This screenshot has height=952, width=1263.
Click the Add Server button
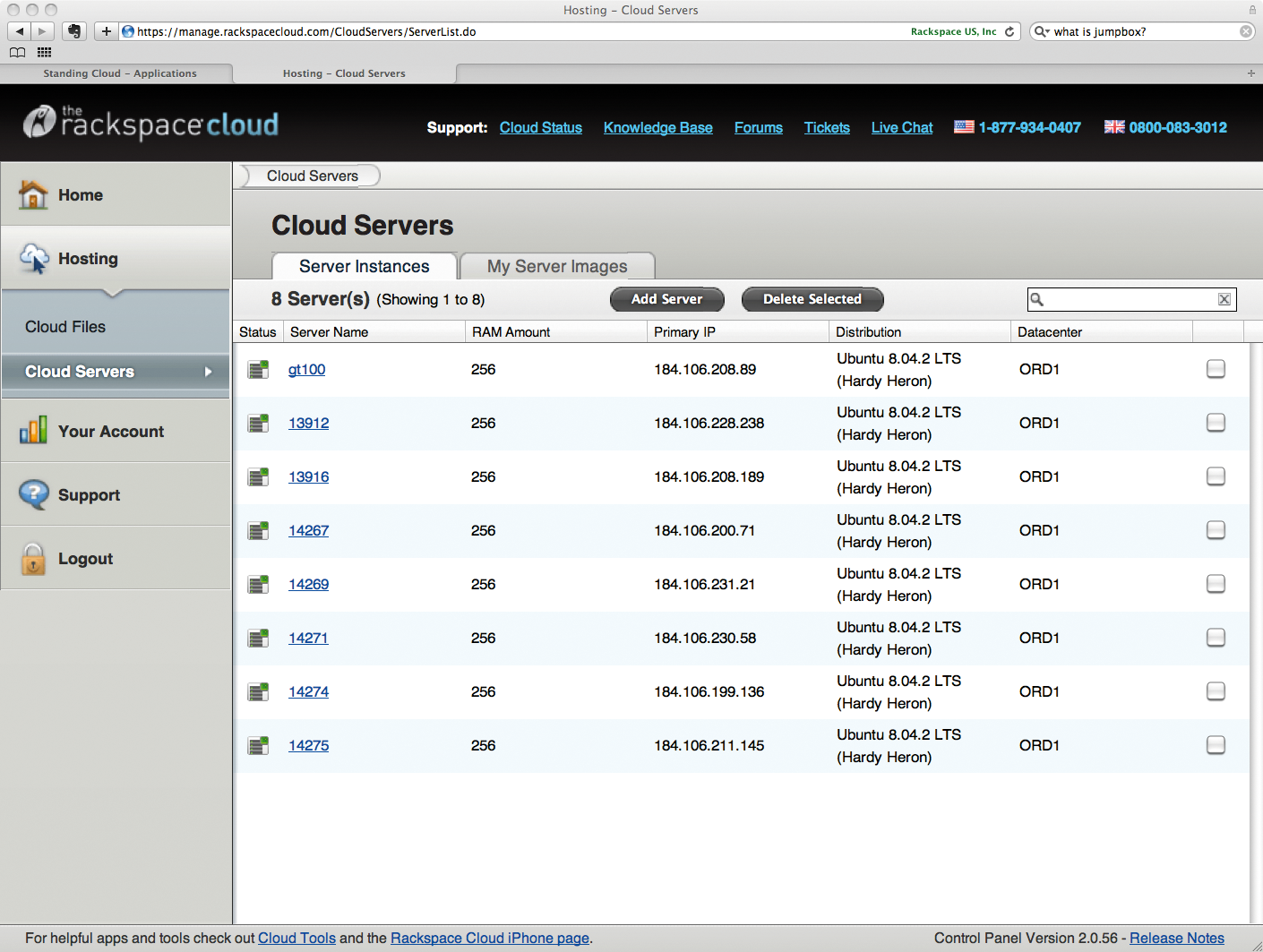click(x=667, y=299)
